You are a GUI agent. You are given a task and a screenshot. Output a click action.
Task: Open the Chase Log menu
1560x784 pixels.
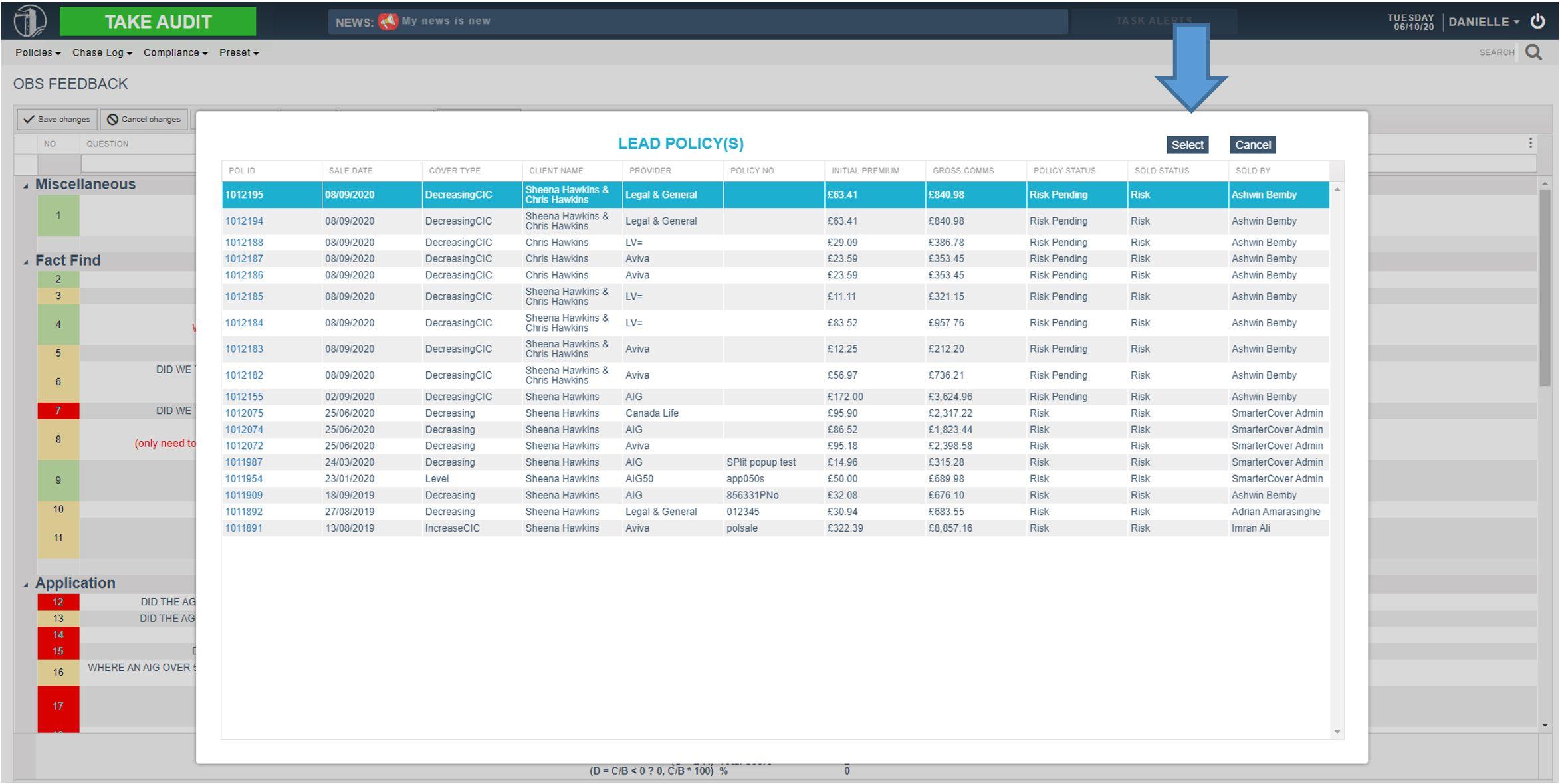pyautogui.click(x=102, y=53)
